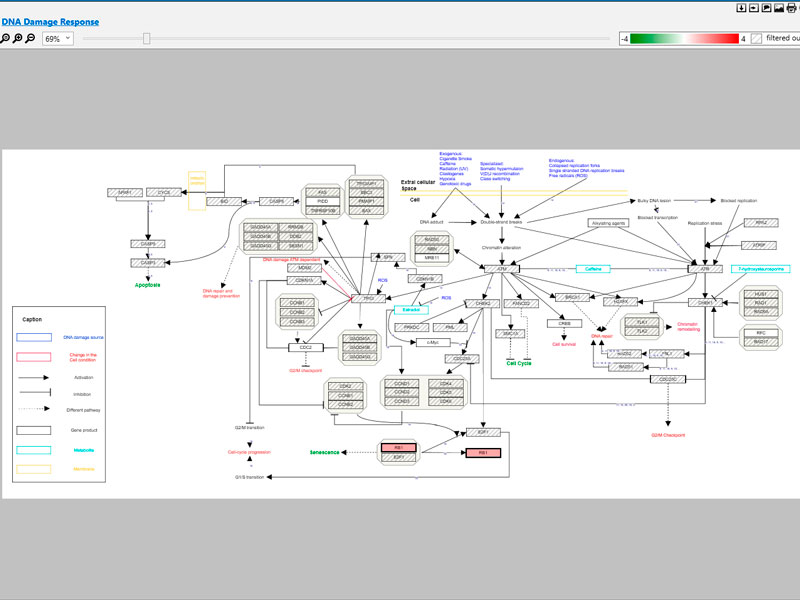This screenshot has height=600, width=800.
Task: Click the green Senescence label
Action: point(324,452)
